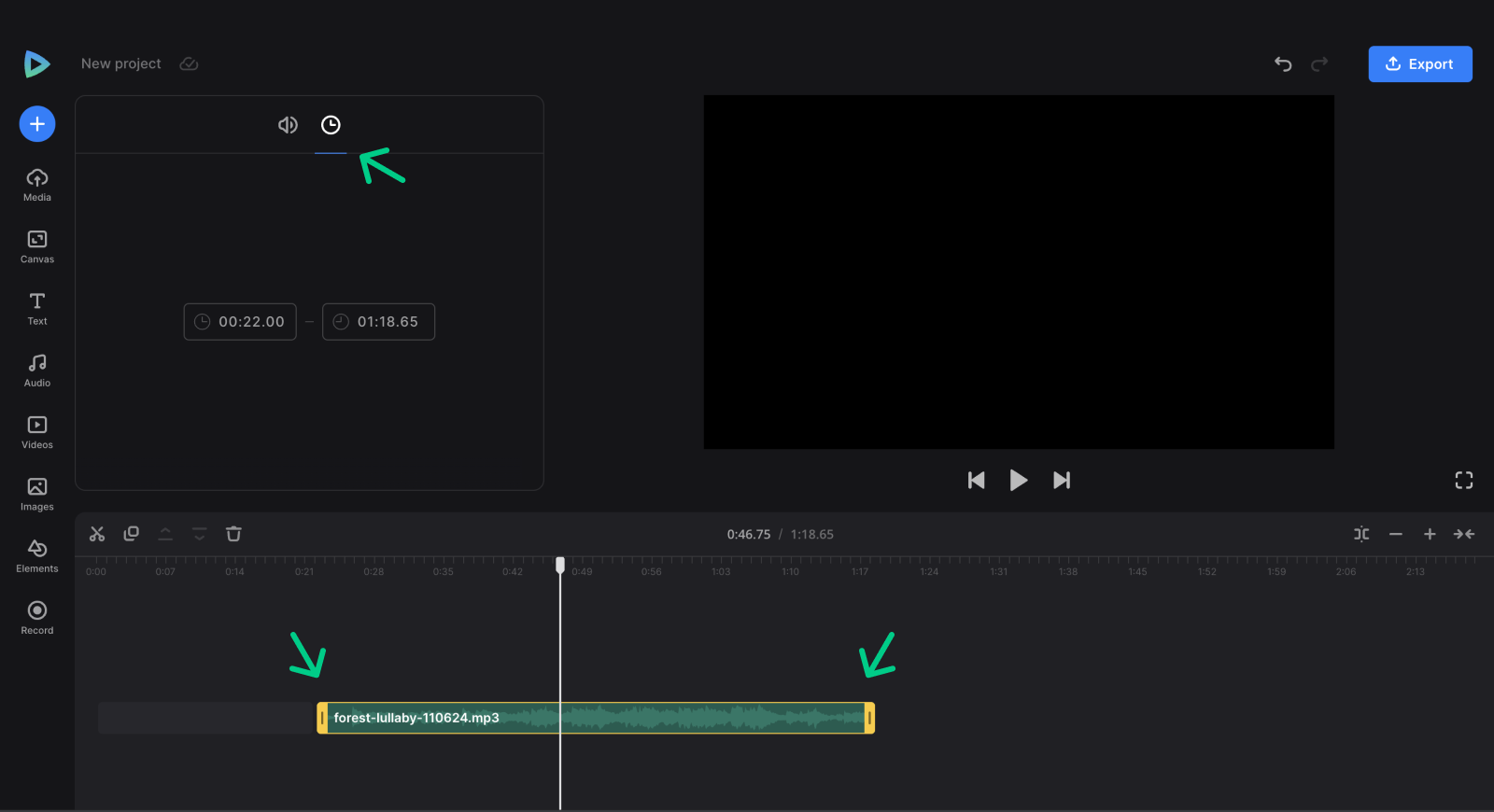Open the Media sidebar panel
This screenshot has height=812, width=1494.
tap(37, 185)
